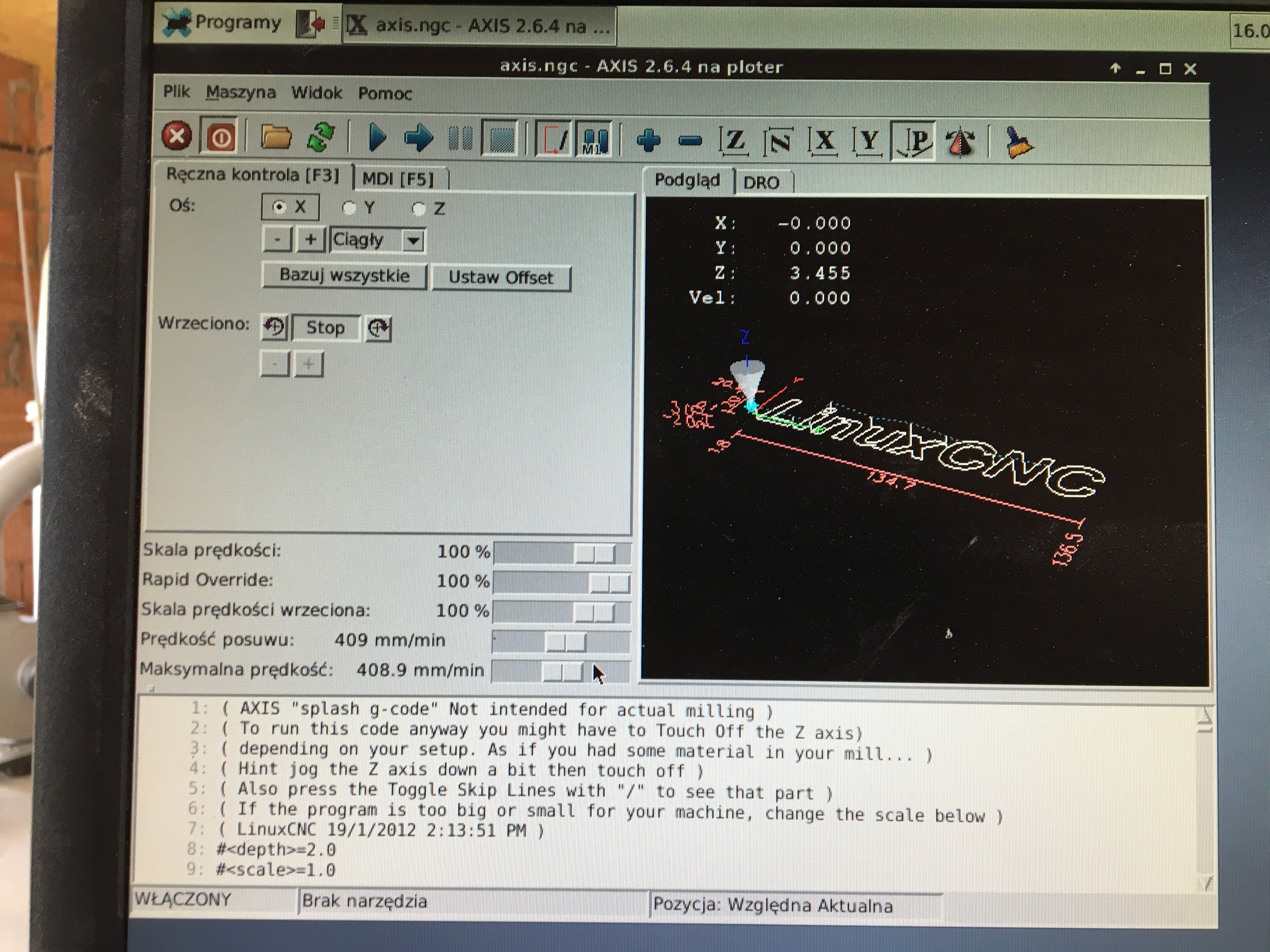Image resolution: width=1270 pixels, height=952 pixels.
Task: Switch to rotated Z view icon
Action: pos(779,141)
